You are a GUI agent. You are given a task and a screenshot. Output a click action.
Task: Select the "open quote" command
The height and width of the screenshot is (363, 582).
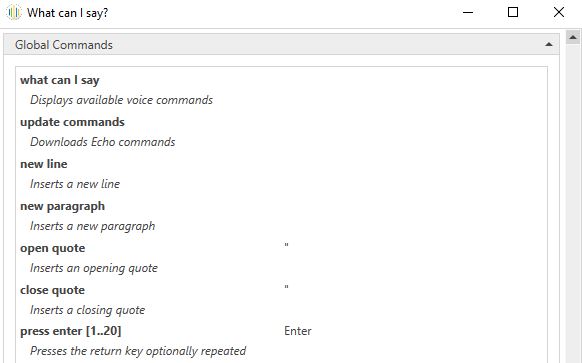point(52,248)
